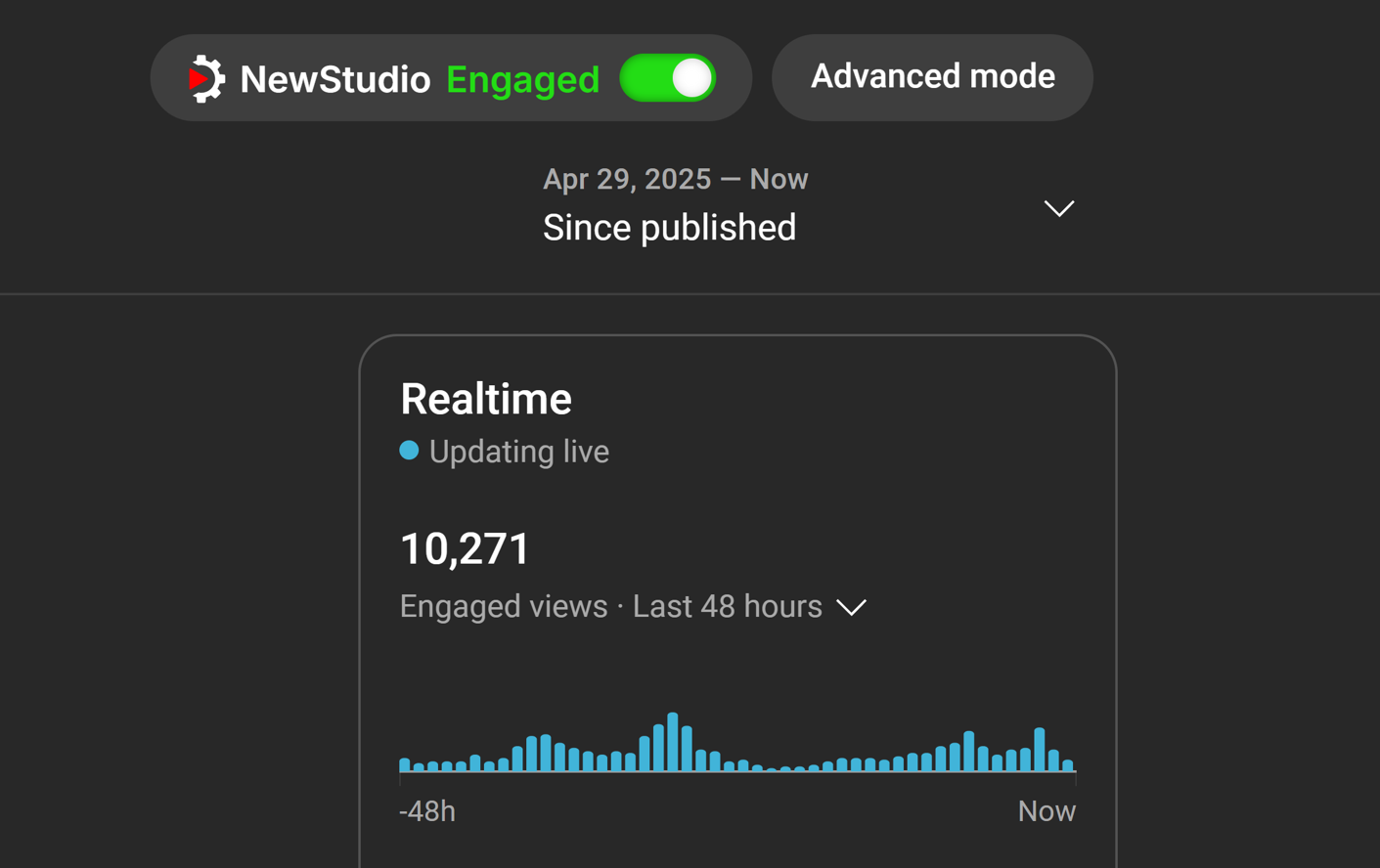Click the "Updating live" status text
Viewport: 1380px width, 868px height.
pyautogui.click(x=518, y=452)
